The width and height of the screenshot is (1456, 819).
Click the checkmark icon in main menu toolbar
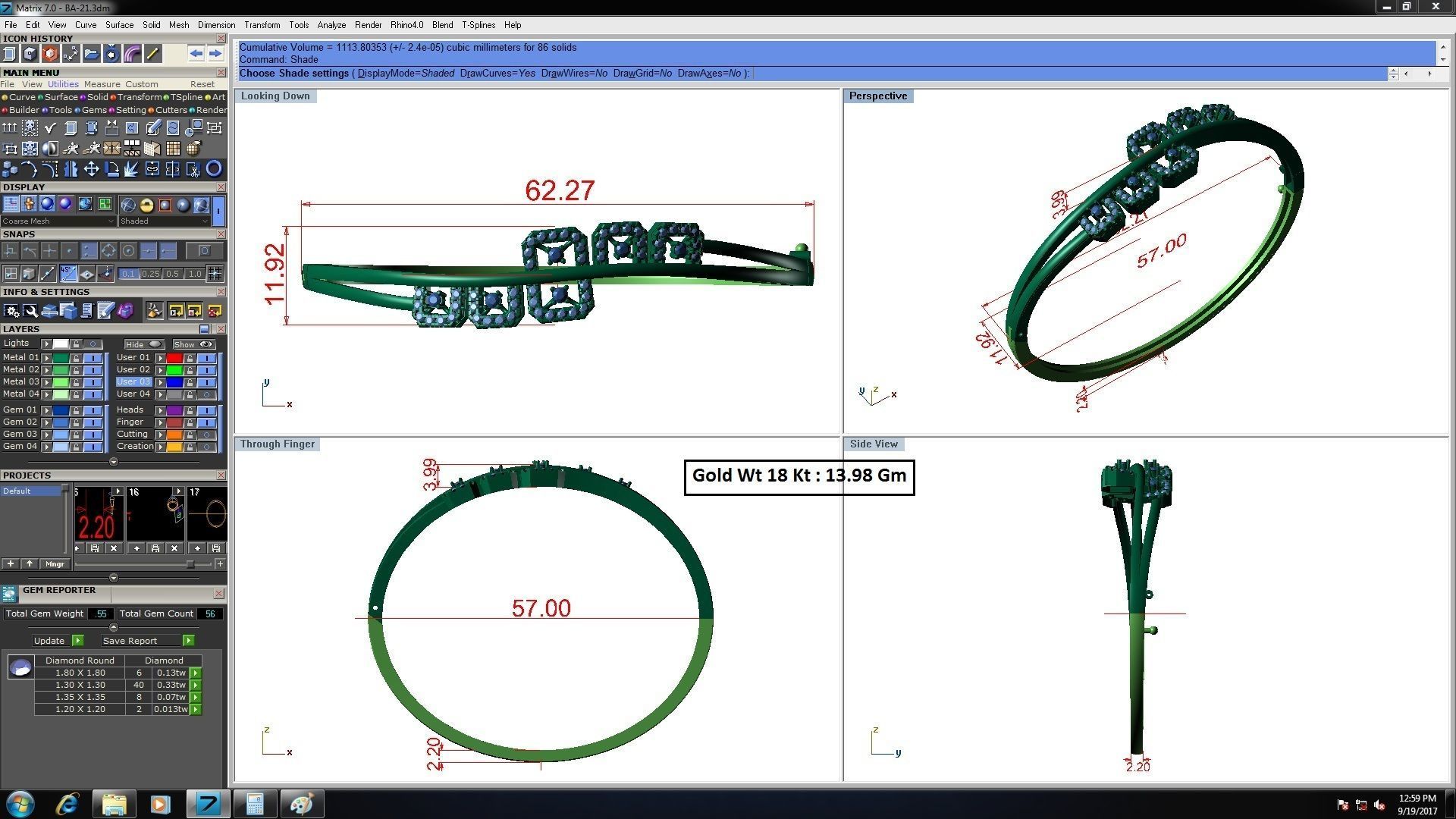[x=50, y=127]
